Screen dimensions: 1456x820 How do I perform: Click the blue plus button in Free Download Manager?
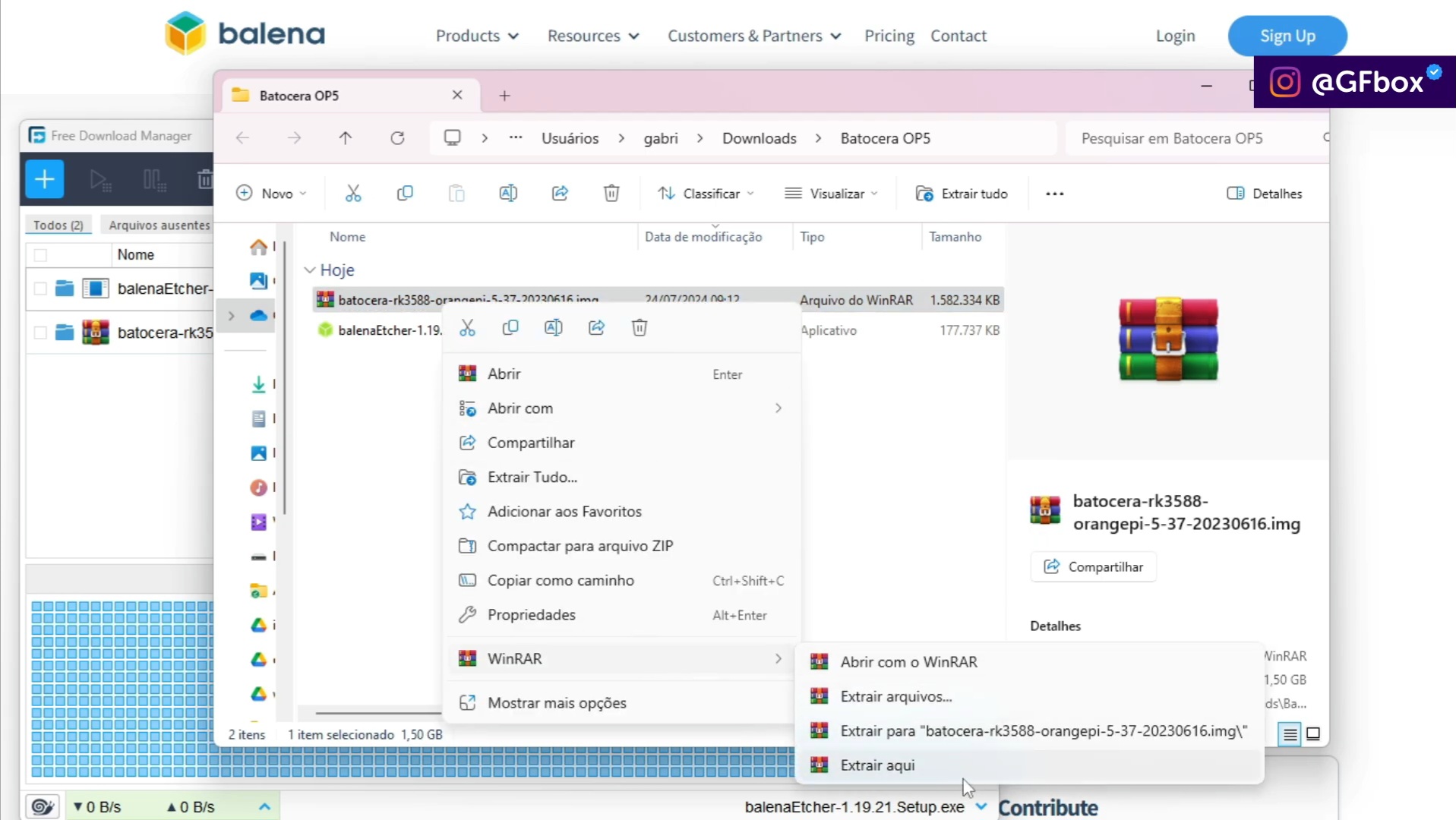(x=45, y=180)
